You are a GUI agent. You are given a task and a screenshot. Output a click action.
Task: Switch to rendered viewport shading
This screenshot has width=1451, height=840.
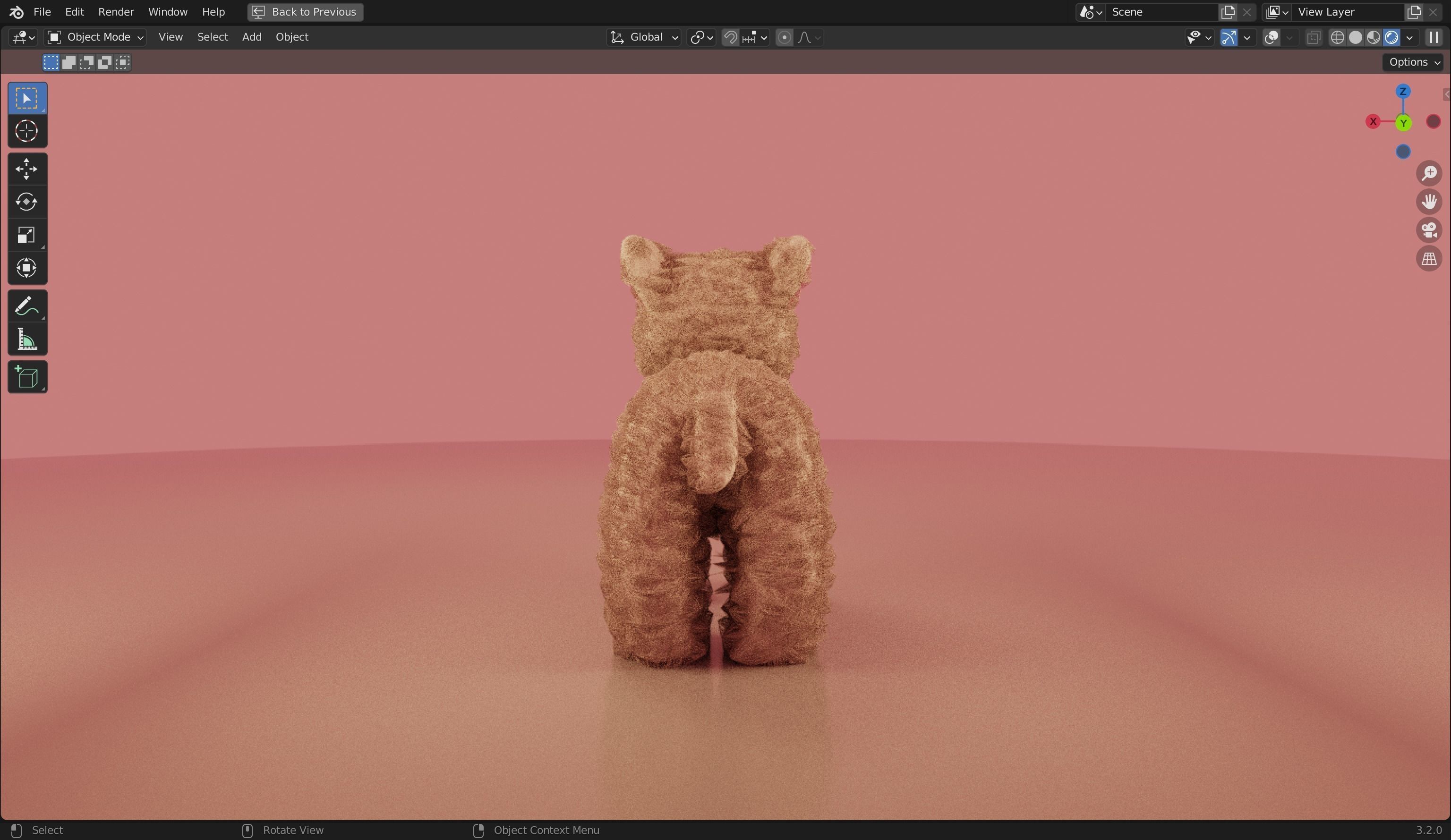click(1391, 37)
